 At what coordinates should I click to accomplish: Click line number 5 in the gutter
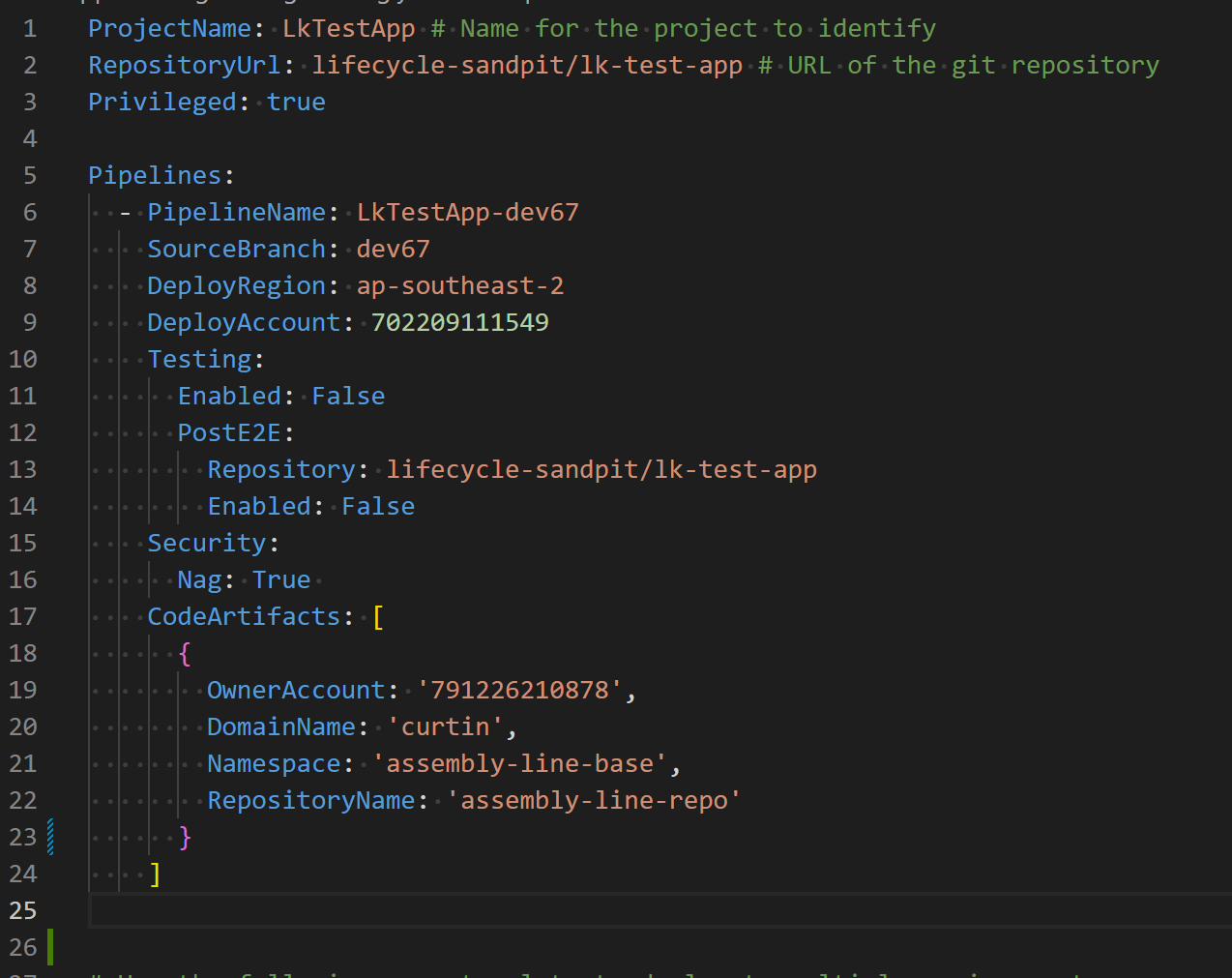[x=30, y=175]
